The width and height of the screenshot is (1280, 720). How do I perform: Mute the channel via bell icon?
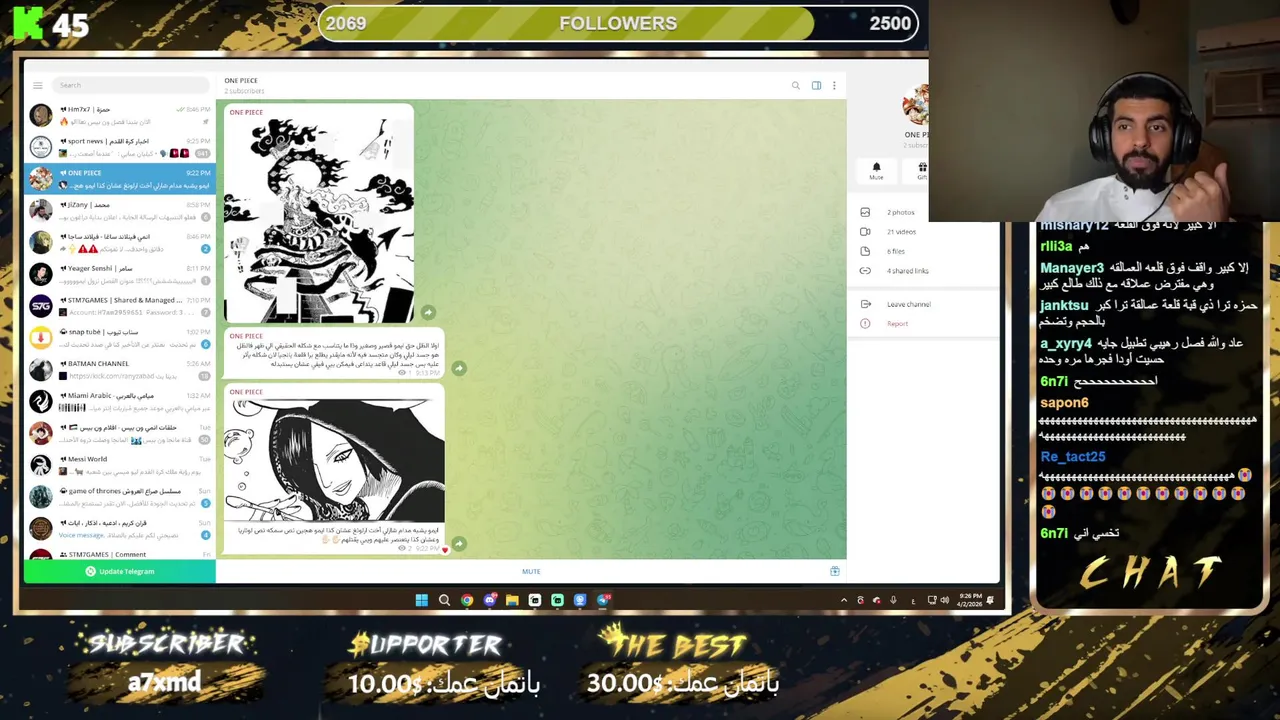coord(876,171)
